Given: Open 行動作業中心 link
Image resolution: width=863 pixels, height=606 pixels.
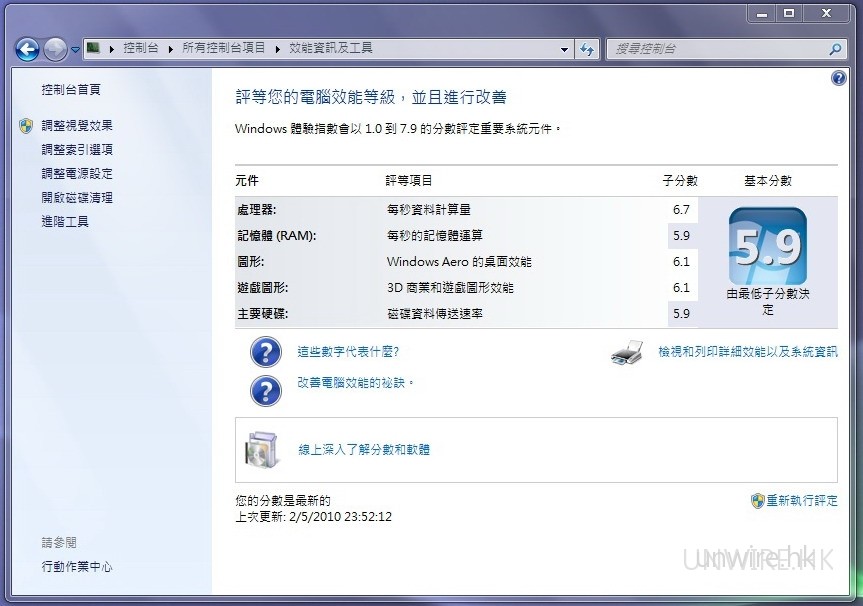Looking at the screenshot, I should click(x=77, y=566).
